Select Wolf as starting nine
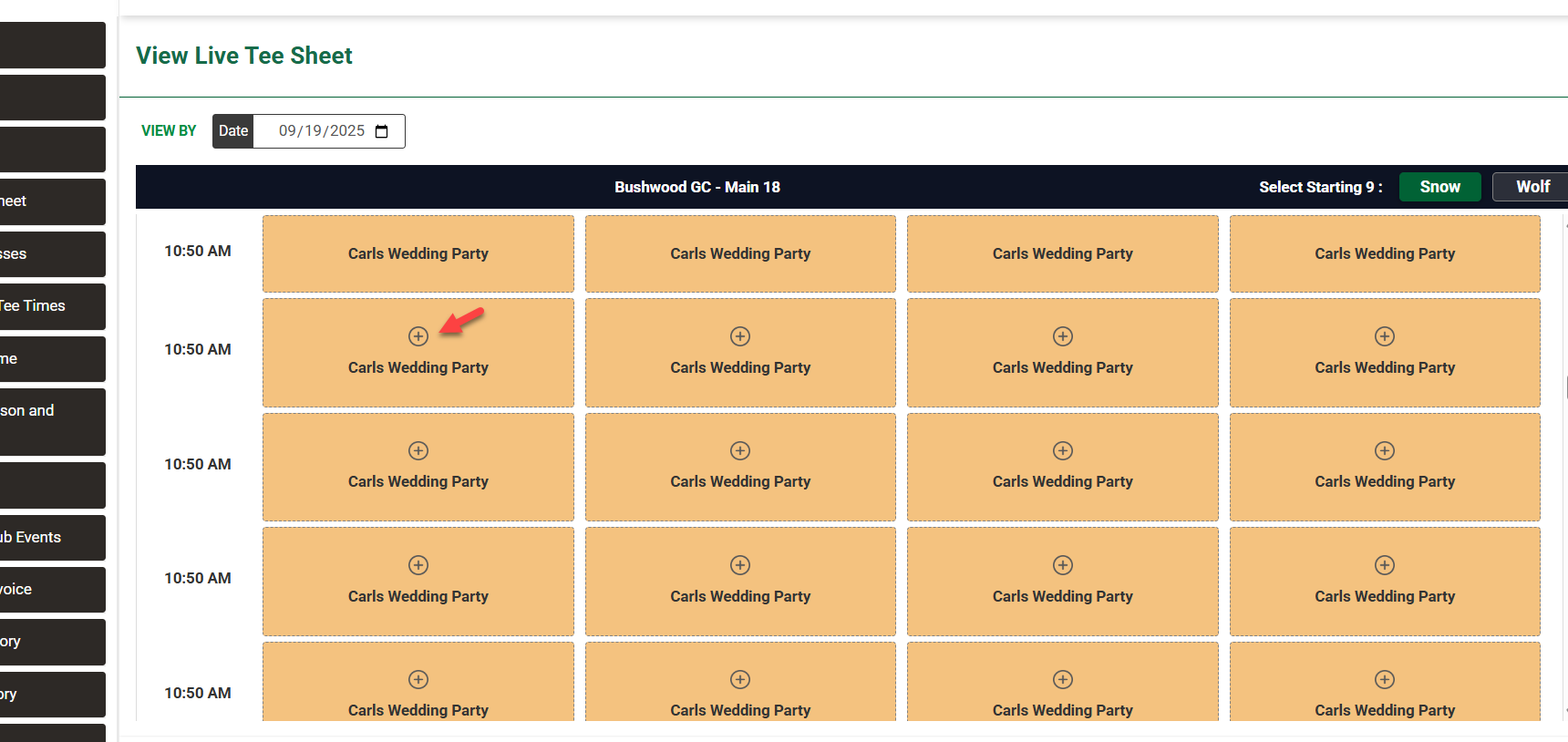The image size is (1568, 742). pyautogui.click(x=1532, y=187)
